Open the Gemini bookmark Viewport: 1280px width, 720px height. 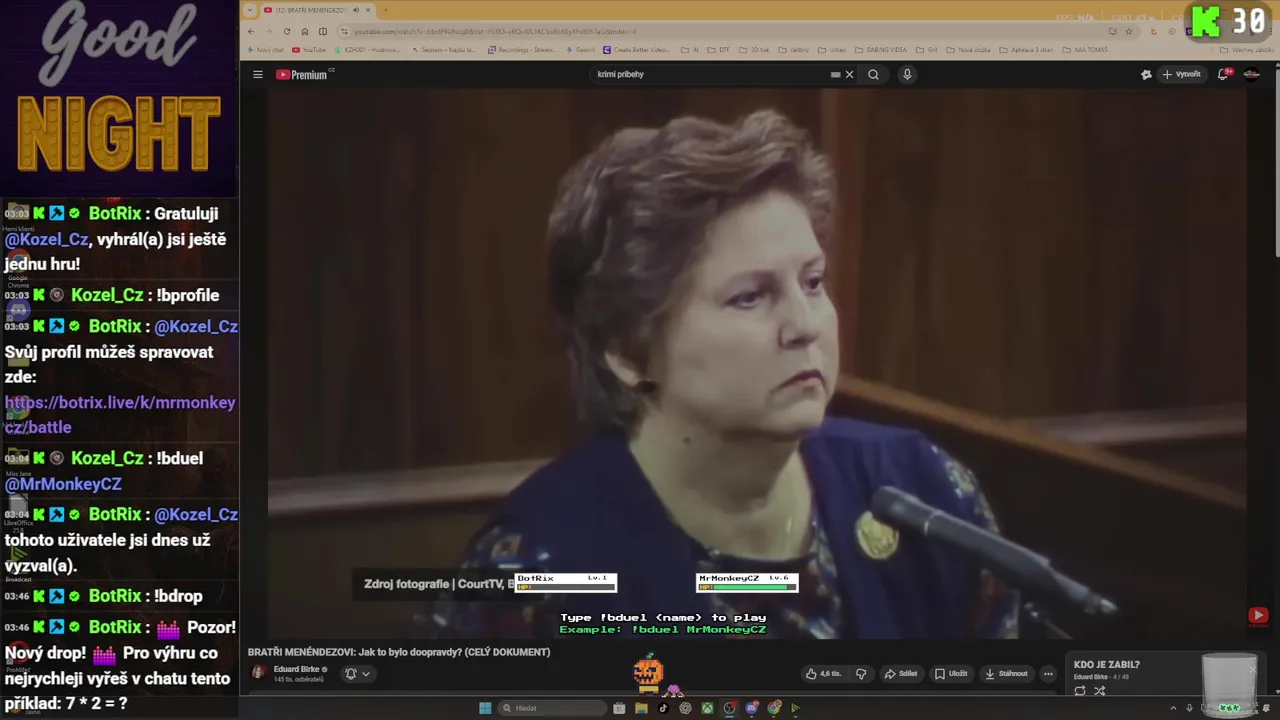click(x=582, y=50)
